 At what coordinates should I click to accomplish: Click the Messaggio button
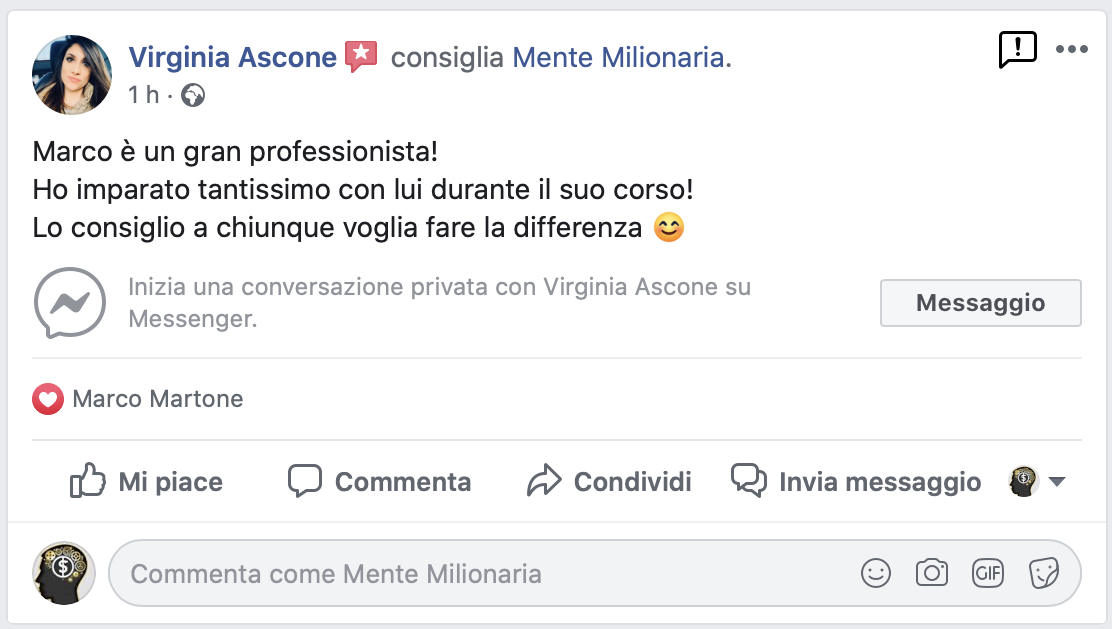coord(980,303)
